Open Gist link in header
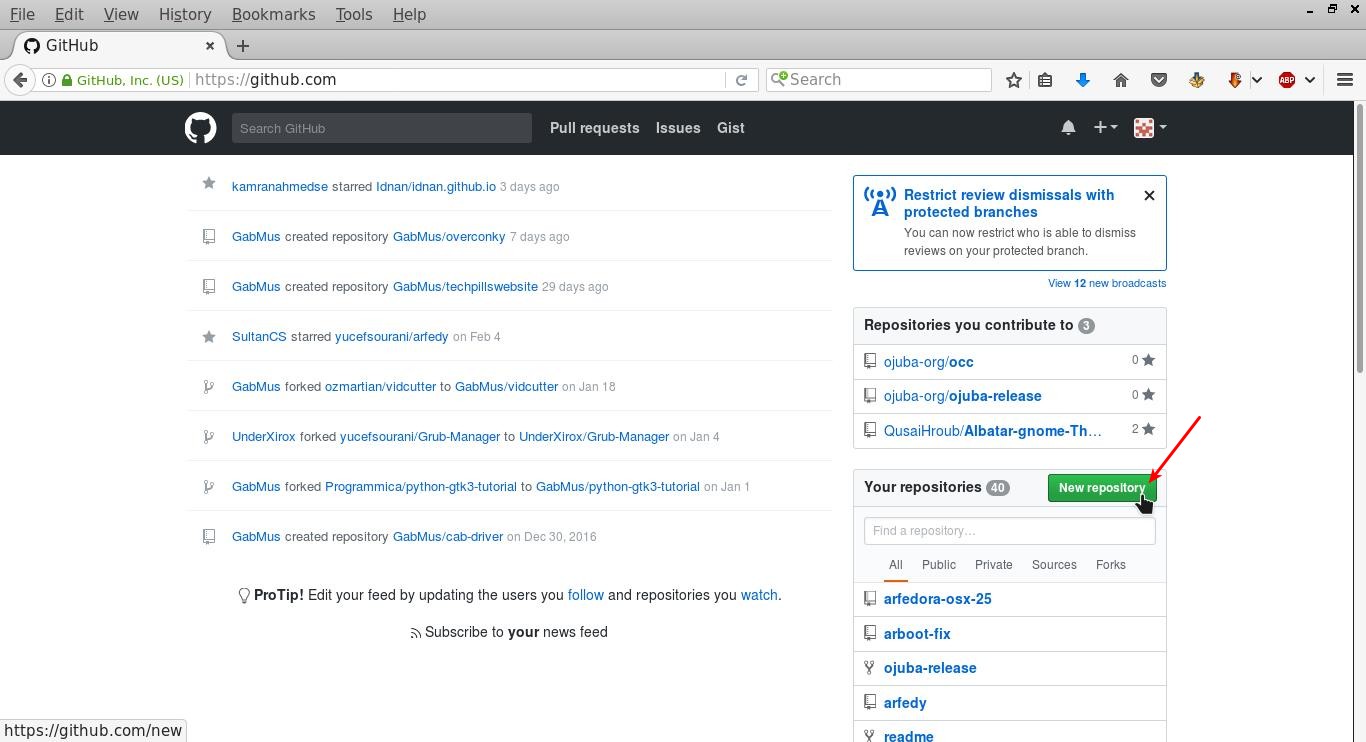 [731, 128]
